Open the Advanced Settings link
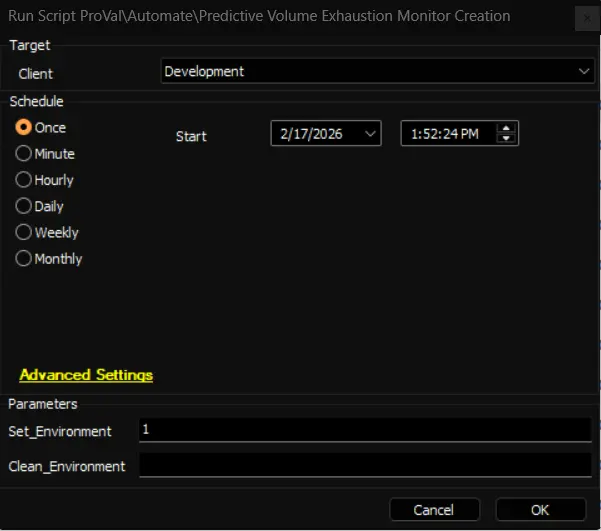This screenshot has width=601, height=531. click(86, 375)
